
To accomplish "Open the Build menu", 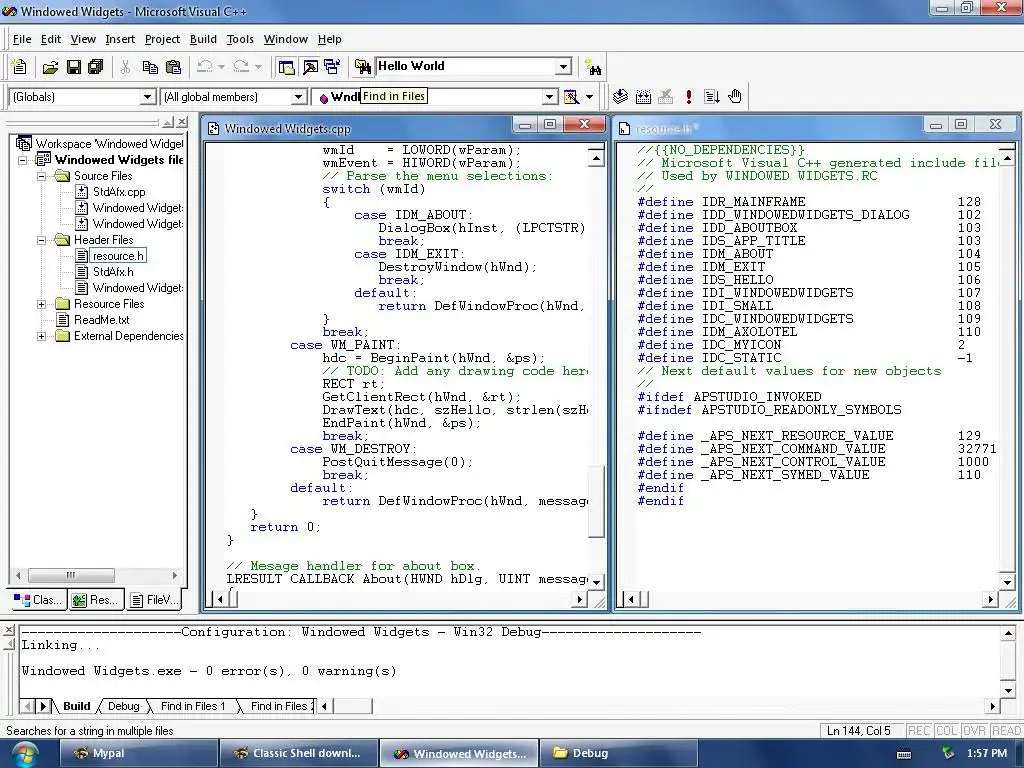I will tap(203, 39).
